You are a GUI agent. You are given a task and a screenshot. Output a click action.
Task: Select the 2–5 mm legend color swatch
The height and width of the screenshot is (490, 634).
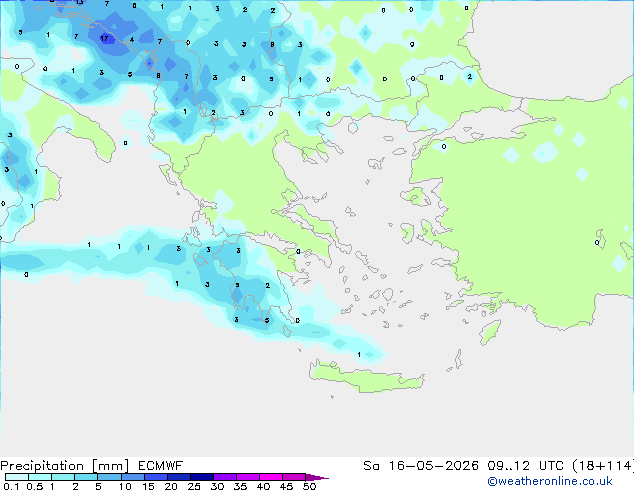86,477
